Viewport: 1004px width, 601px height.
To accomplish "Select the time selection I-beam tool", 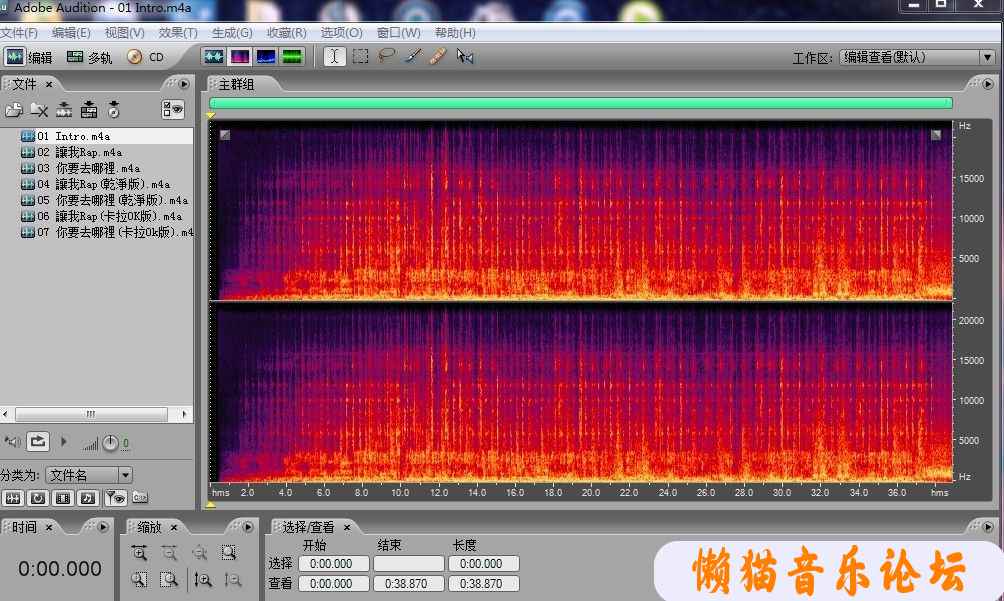I will [x=334, y=56].
